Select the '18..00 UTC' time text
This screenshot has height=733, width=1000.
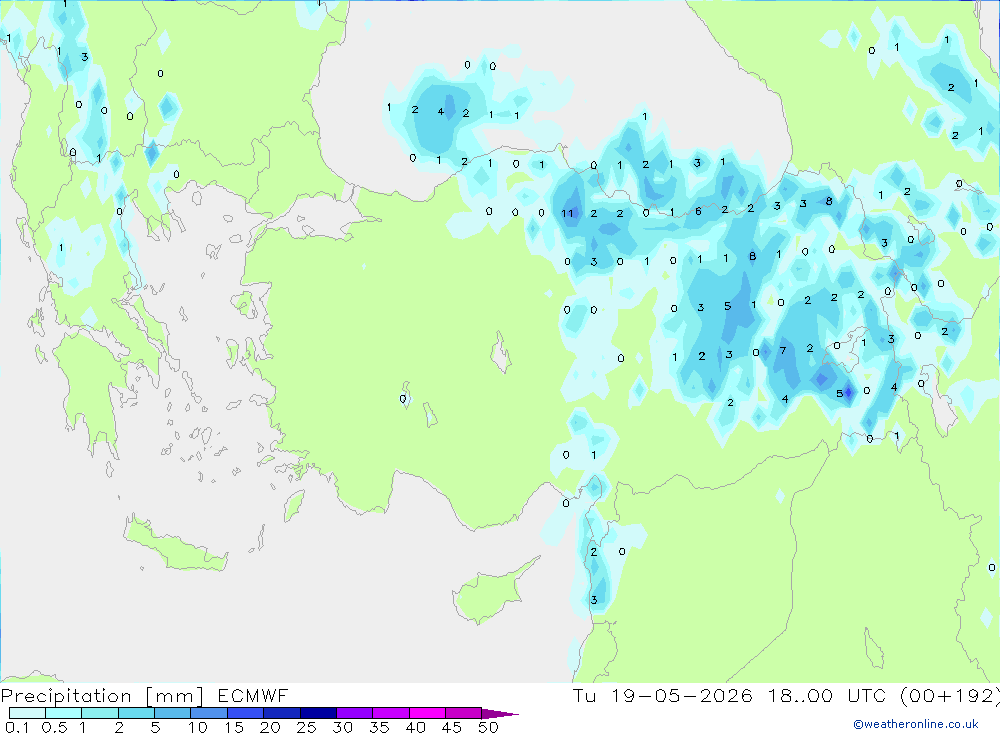coord(827,696)
